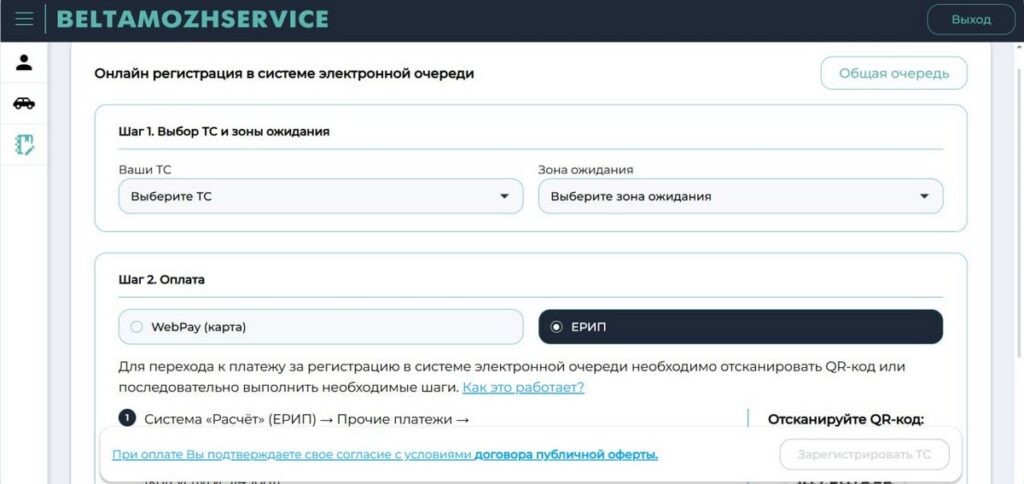
Task: Open the Общая очередь view
Action: click(893, 73)
